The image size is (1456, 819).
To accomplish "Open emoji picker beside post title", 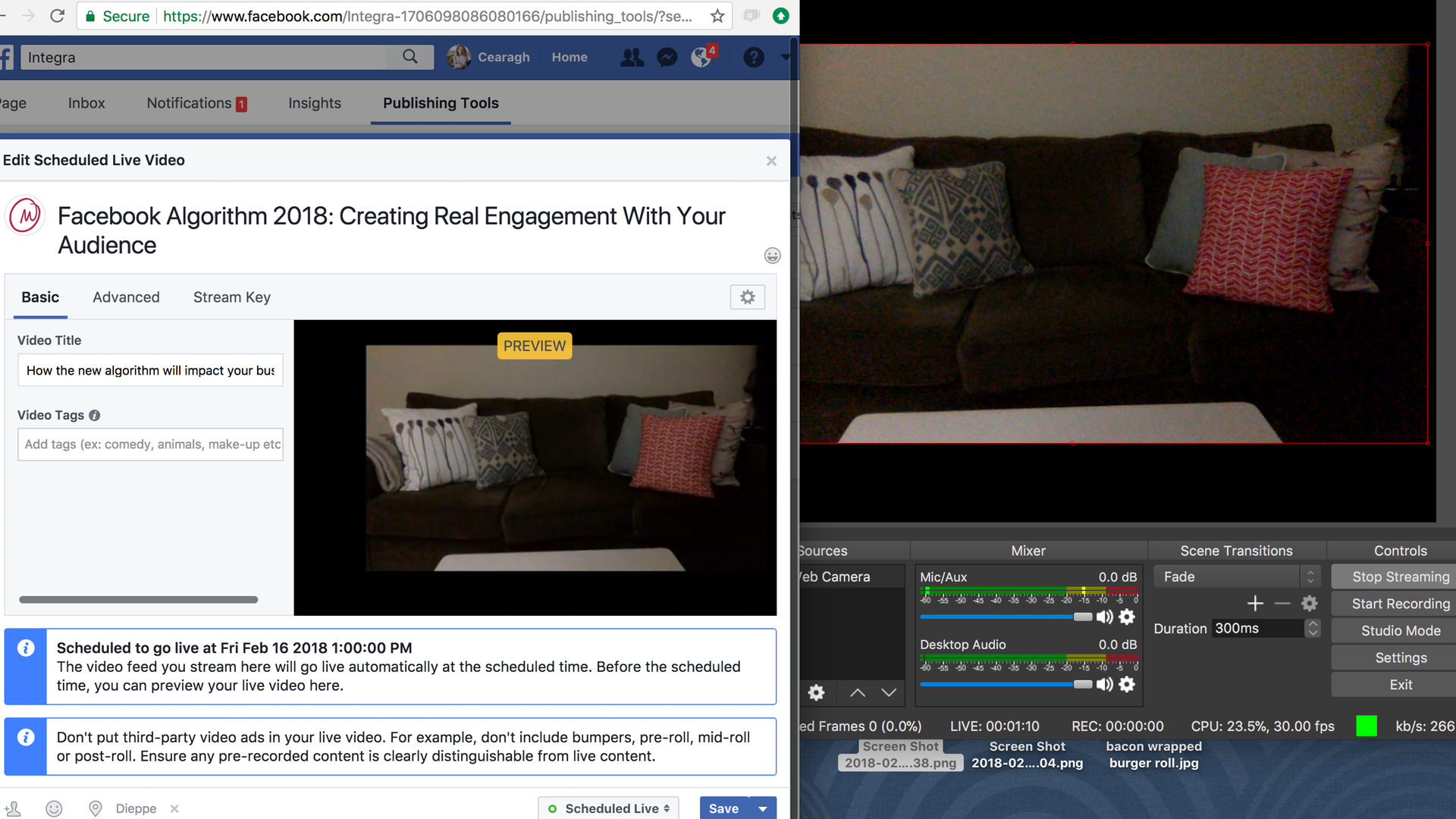I will pyautogui.click(x=772, y=256).
